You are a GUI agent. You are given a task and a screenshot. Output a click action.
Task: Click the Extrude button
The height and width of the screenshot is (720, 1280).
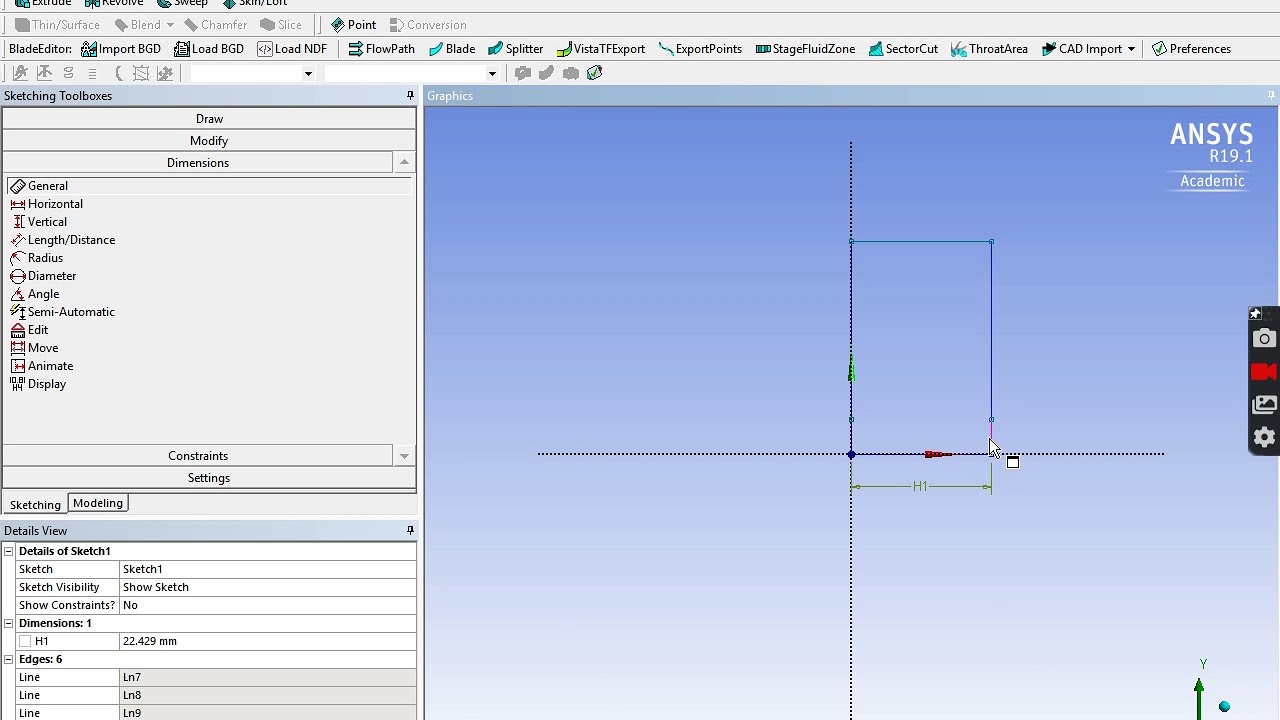click(x=43, y=3)
